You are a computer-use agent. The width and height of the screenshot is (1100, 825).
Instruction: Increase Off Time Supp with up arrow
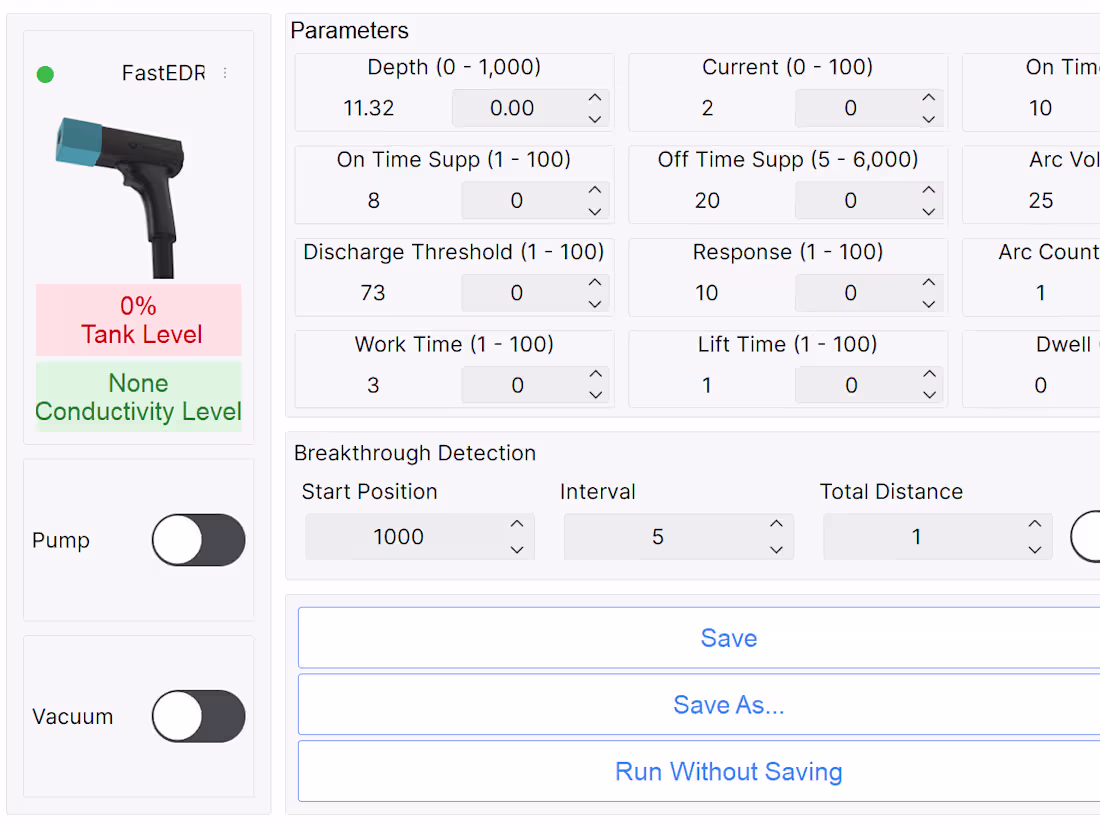coord(929,190)
